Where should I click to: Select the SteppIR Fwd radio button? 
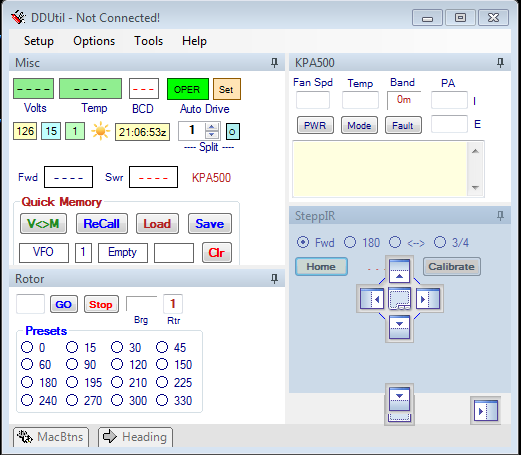coord(303,242)
